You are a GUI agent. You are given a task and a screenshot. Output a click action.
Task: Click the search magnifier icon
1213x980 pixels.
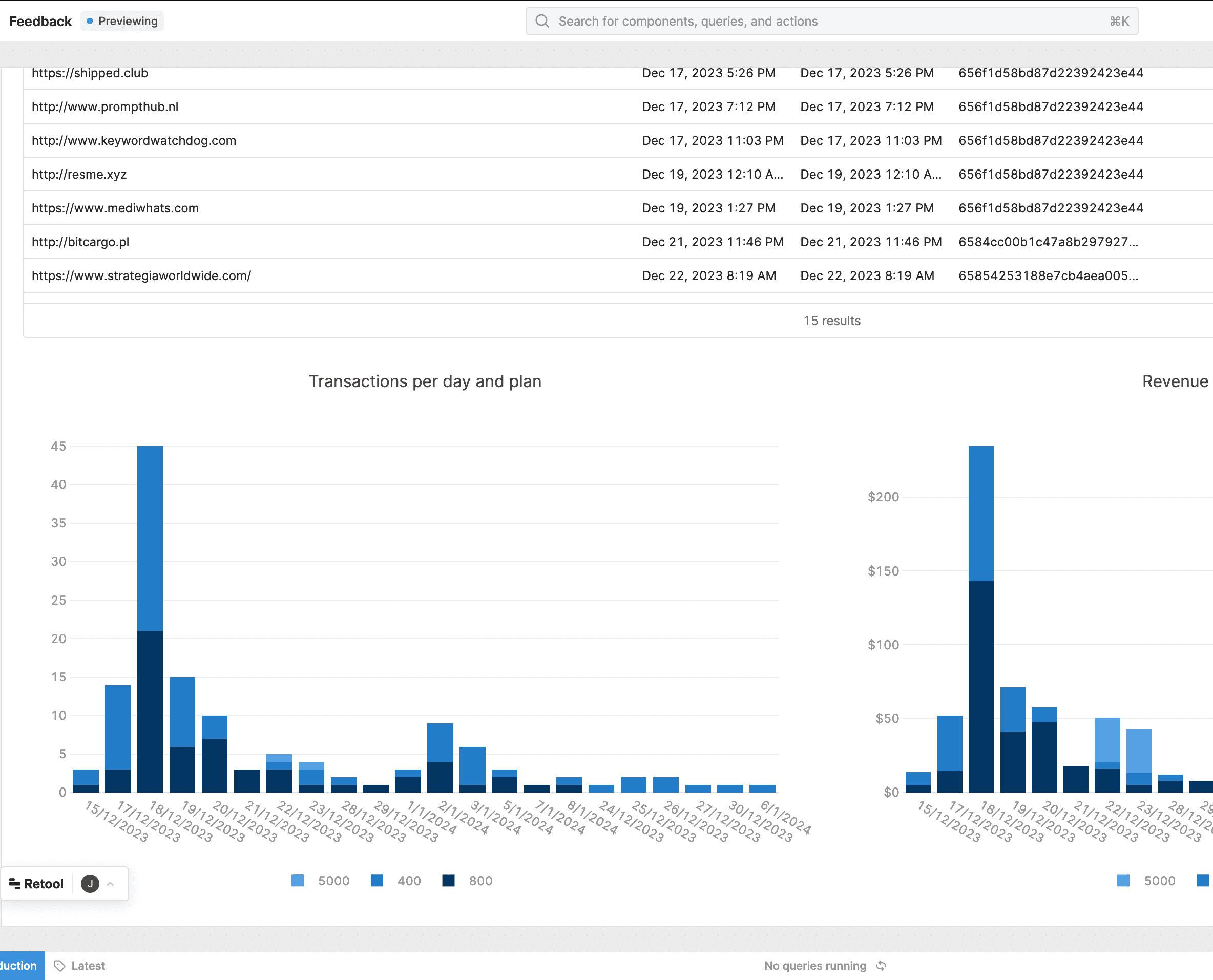[541, 21]
